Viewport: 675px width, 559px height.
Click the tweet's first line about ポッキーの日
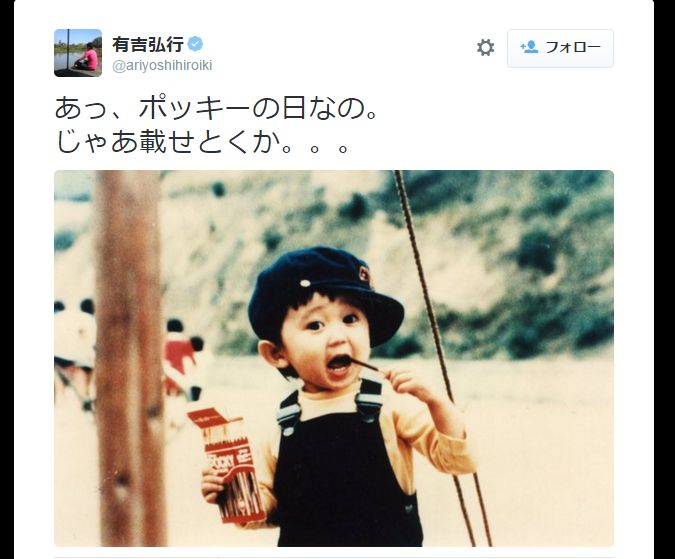[x=217, y=108]
